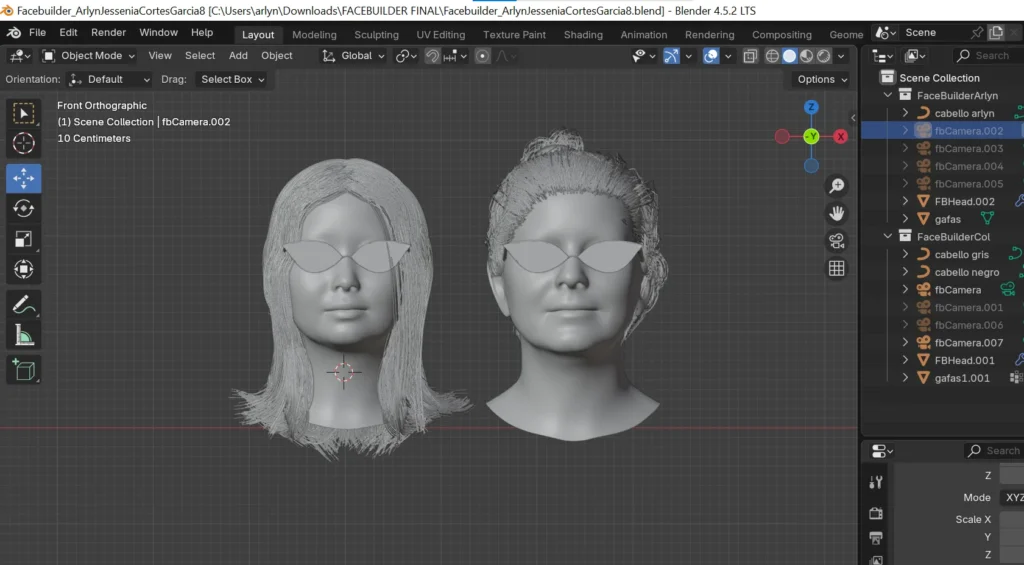
Task: Select the Add Cube tool
Action: coord(23,370)
